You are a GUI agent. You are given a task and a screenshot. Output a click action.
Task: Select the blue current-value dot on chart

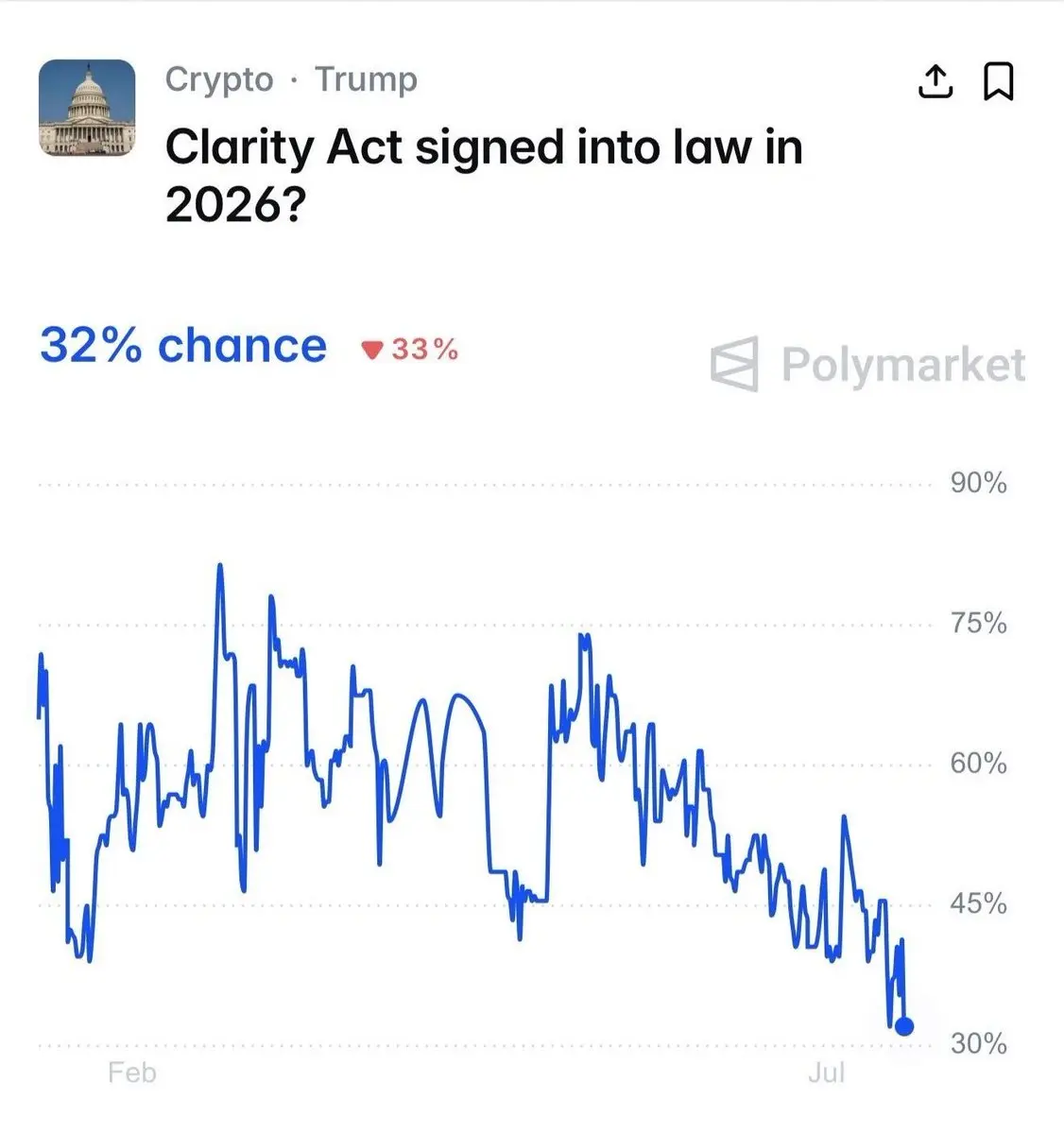point(904,1026)
